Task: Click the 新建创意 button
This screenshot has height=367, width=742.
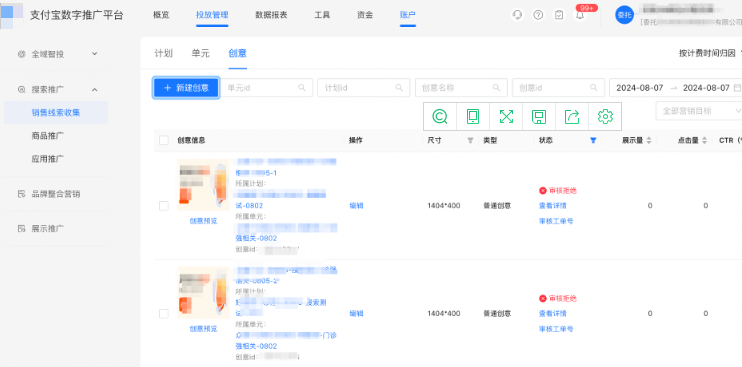Action: coord(186,88)
